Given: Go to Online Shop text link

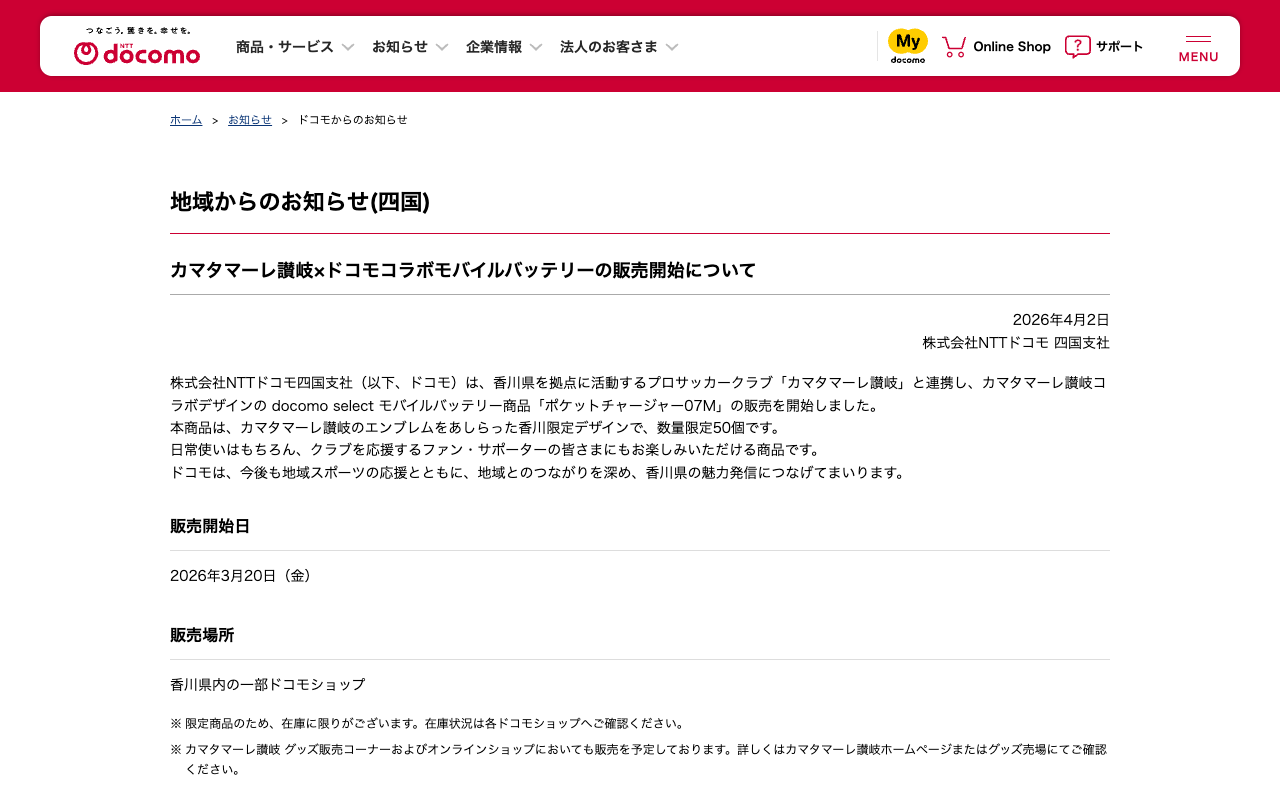Looking at the screenshot, I should click(x=1012, y=46).
